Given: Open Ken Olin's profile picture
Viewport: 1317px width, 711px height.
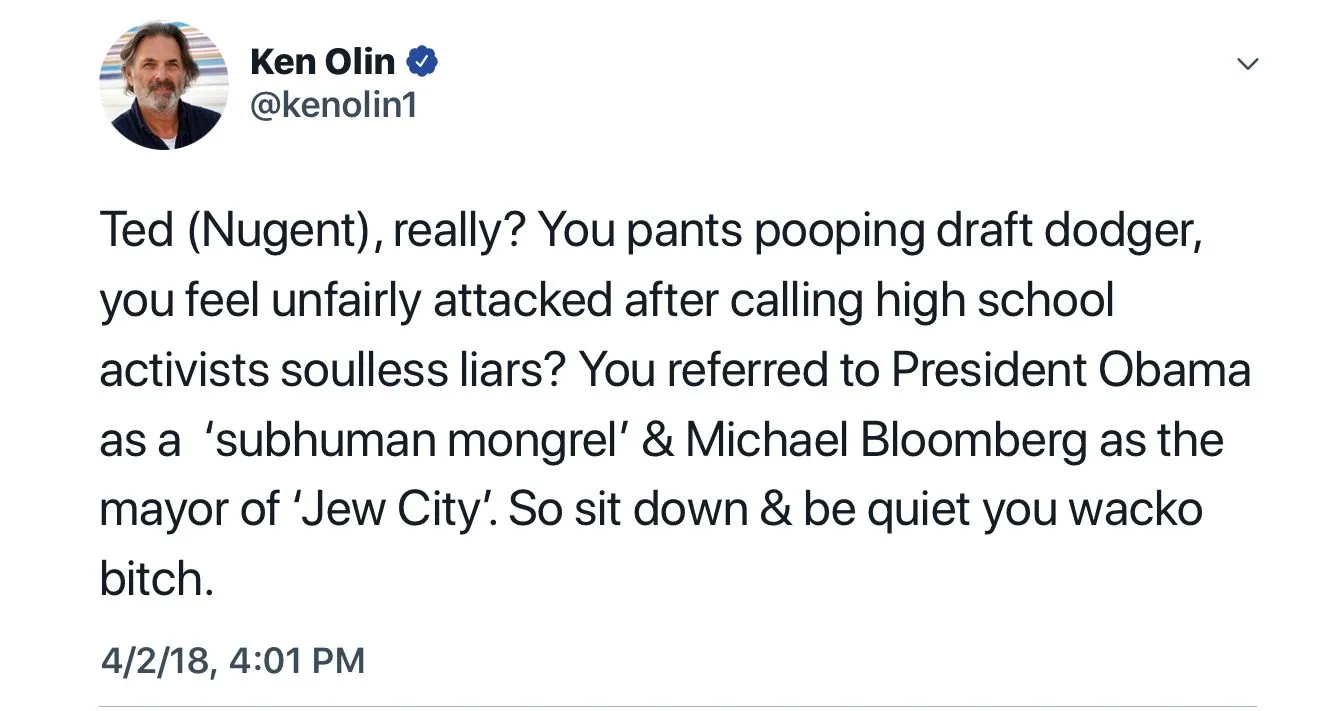Looking at the screenshot, I should point(164,85).
